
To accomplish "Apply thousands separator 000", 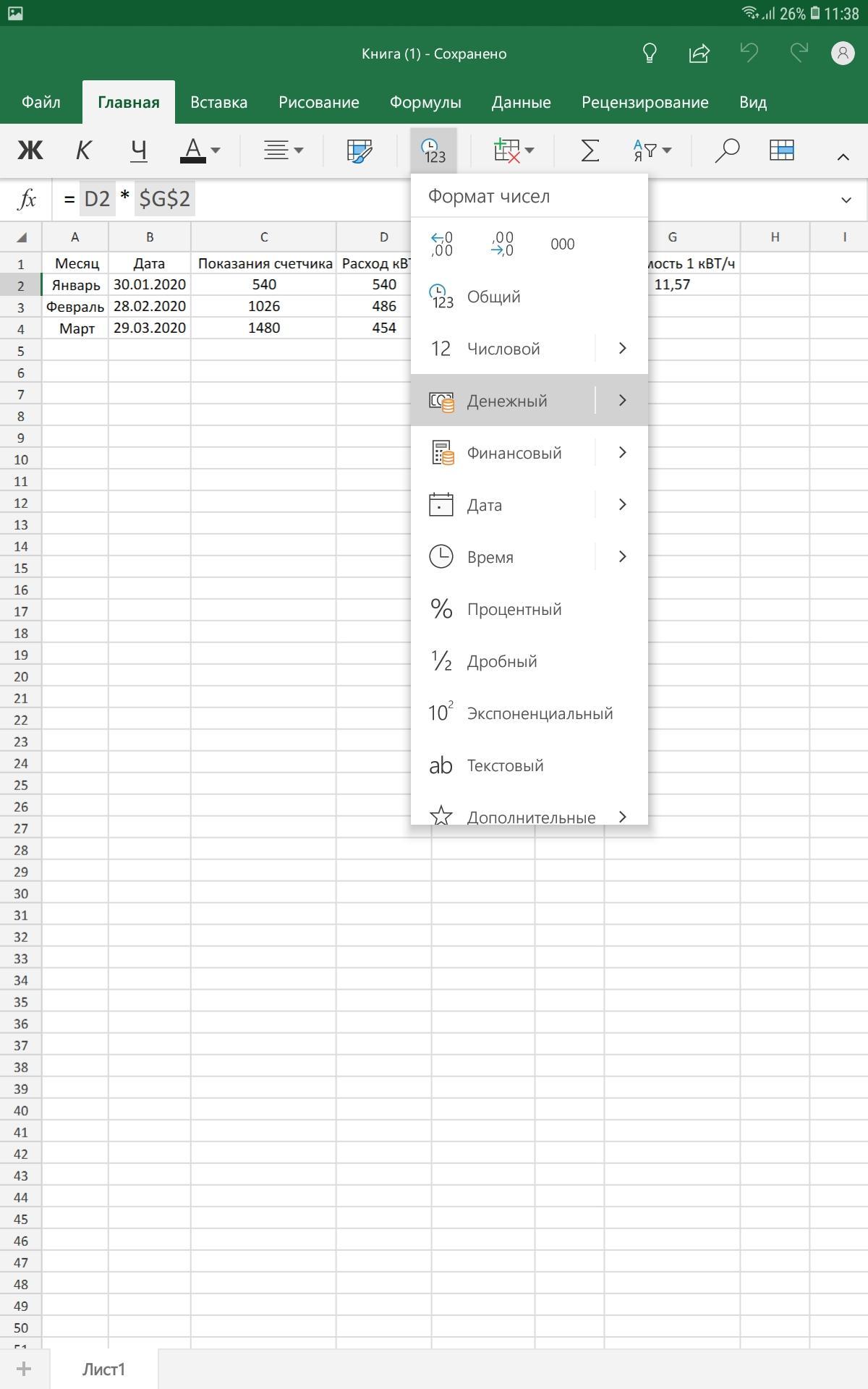I will 563,244.
